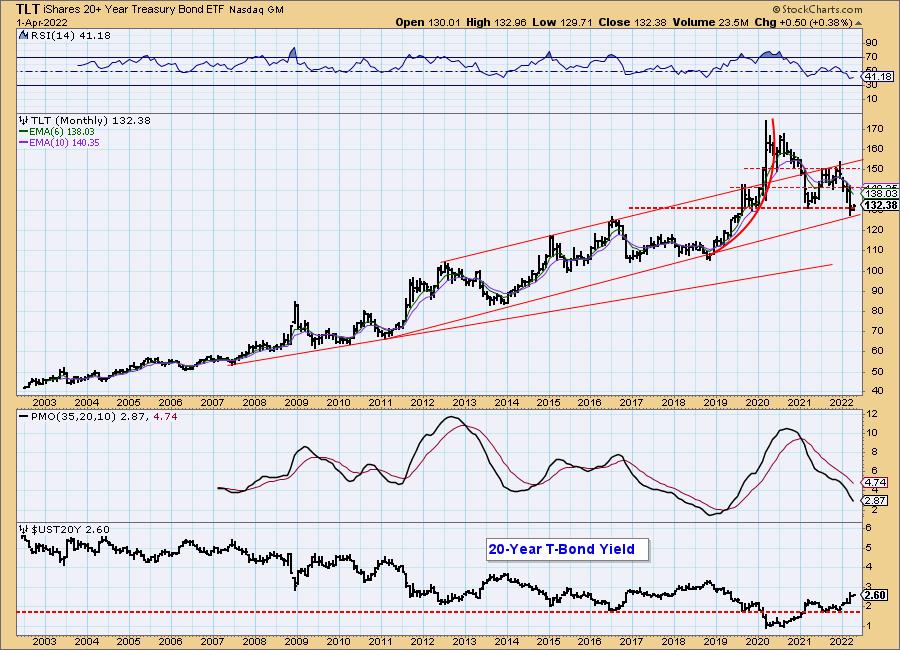This screenshot has height=650, width=900.
Task: Click the 2012 year label below the yield panel
Action: [x=422, y=641]
